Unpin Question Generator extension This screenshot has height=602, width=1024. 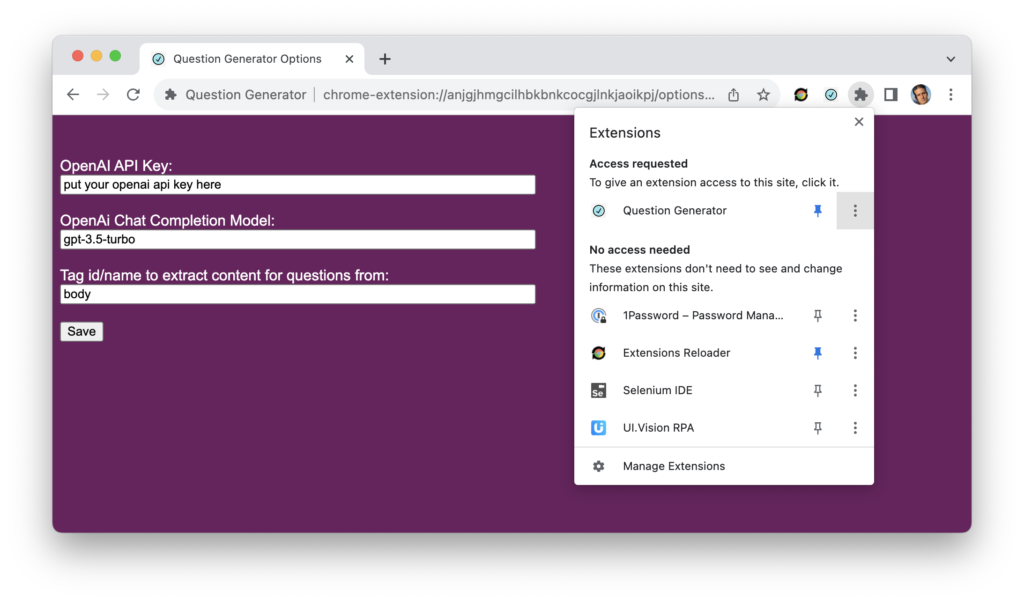tap(817, 211)
